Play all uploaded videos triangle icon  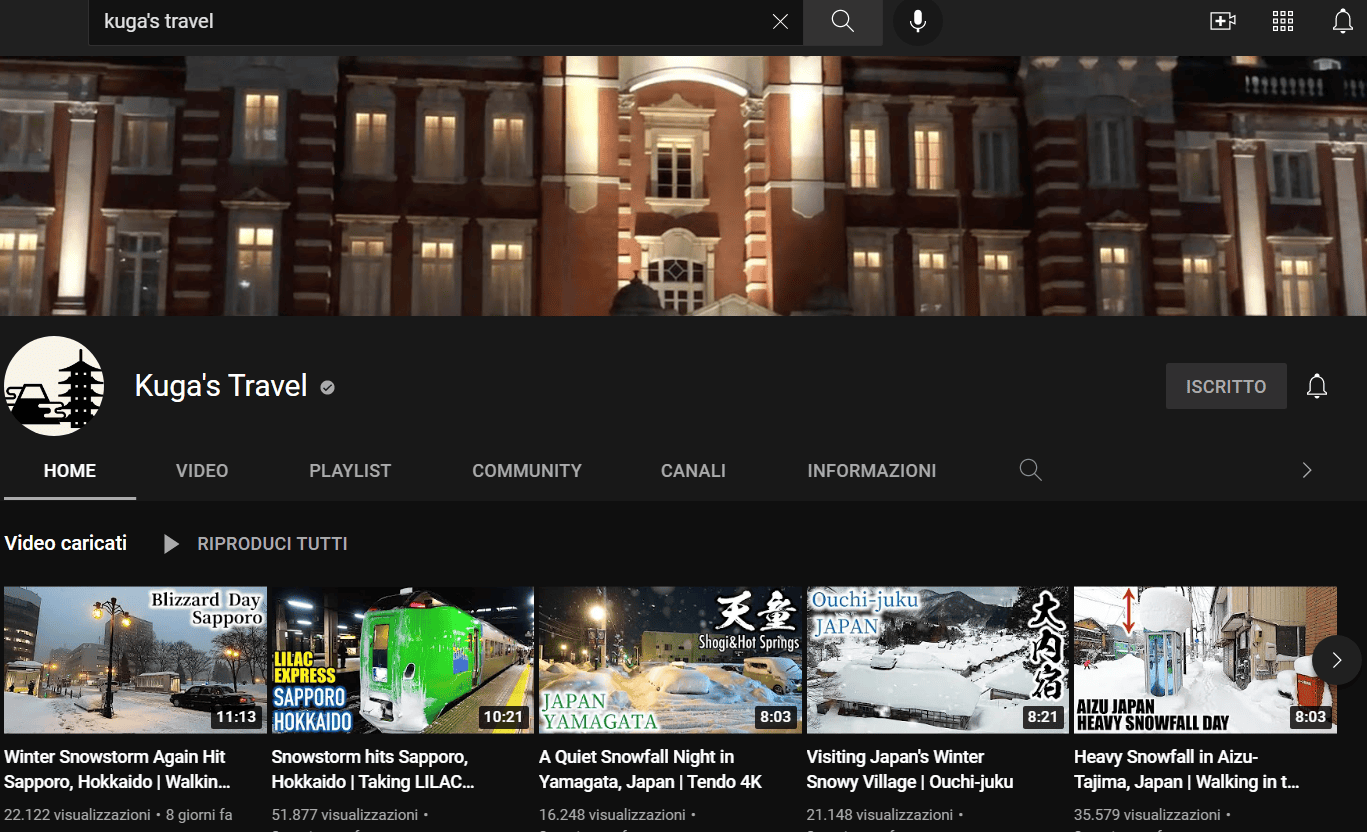coord(172,544)
